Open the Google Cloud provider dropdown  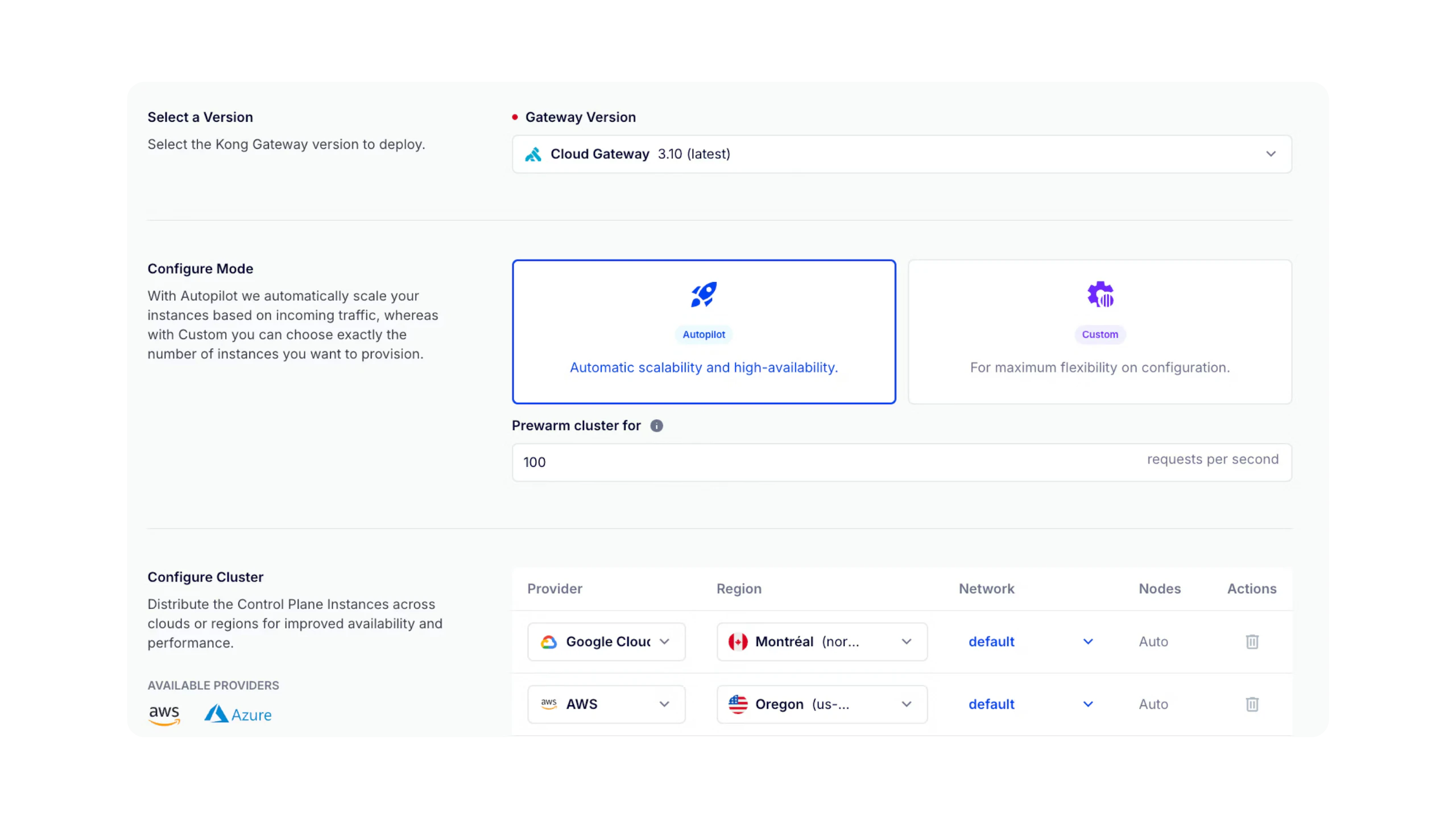(606, 642)
